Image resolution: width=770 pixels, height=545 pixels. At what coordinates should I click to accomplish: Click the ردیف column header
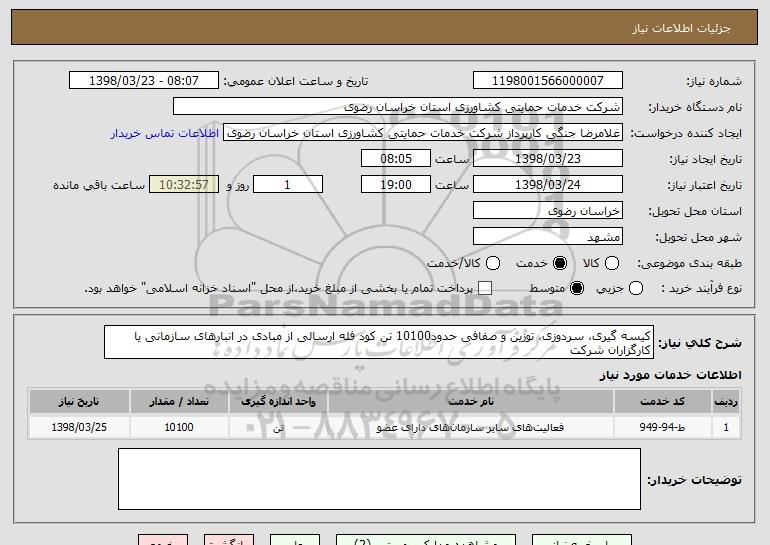(726, 402)
